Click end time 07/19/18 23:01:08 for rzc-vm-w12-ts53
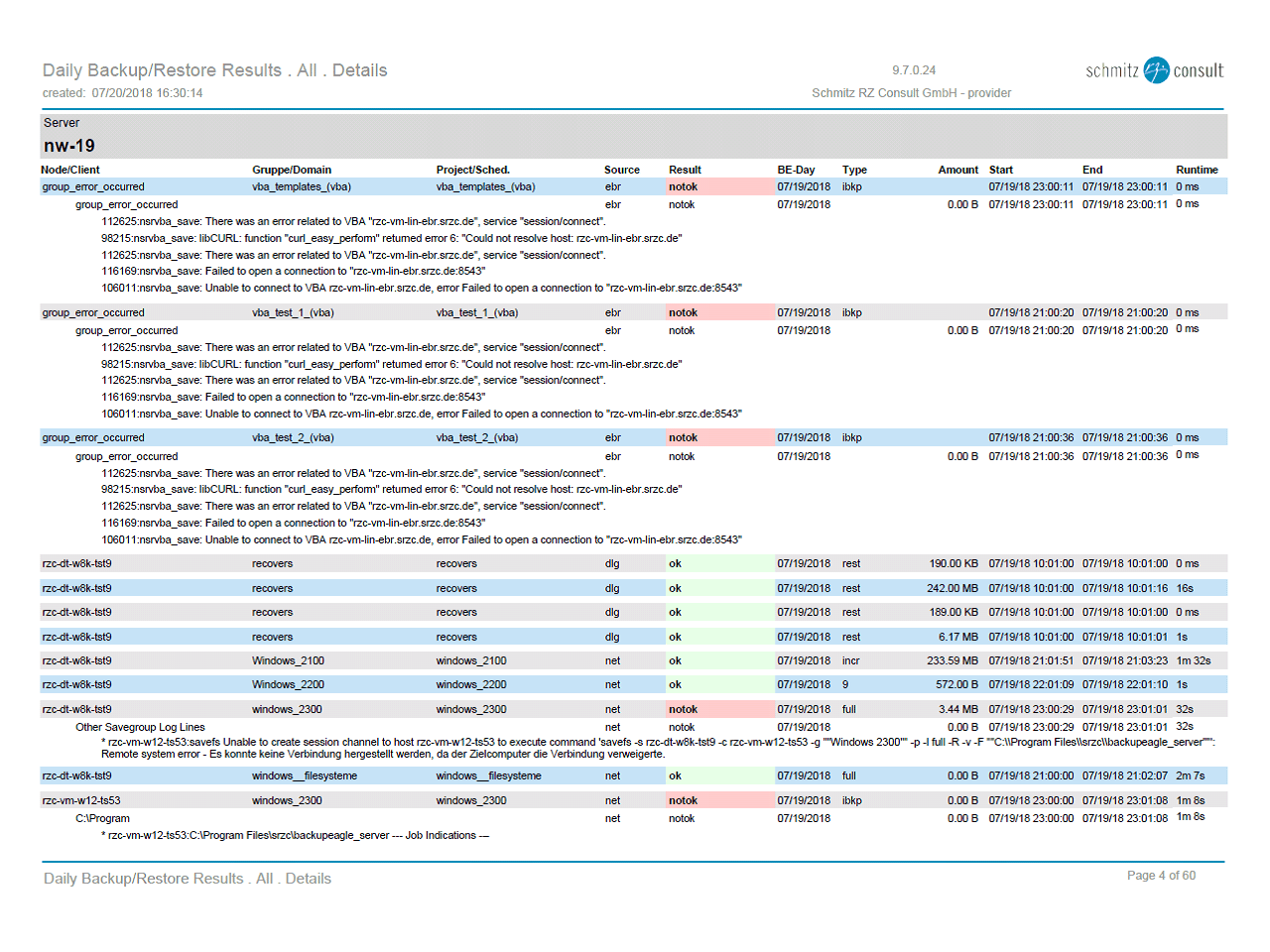This screenshot has width=1270, height=952. pyautogui.click(x=1125, y=800)
